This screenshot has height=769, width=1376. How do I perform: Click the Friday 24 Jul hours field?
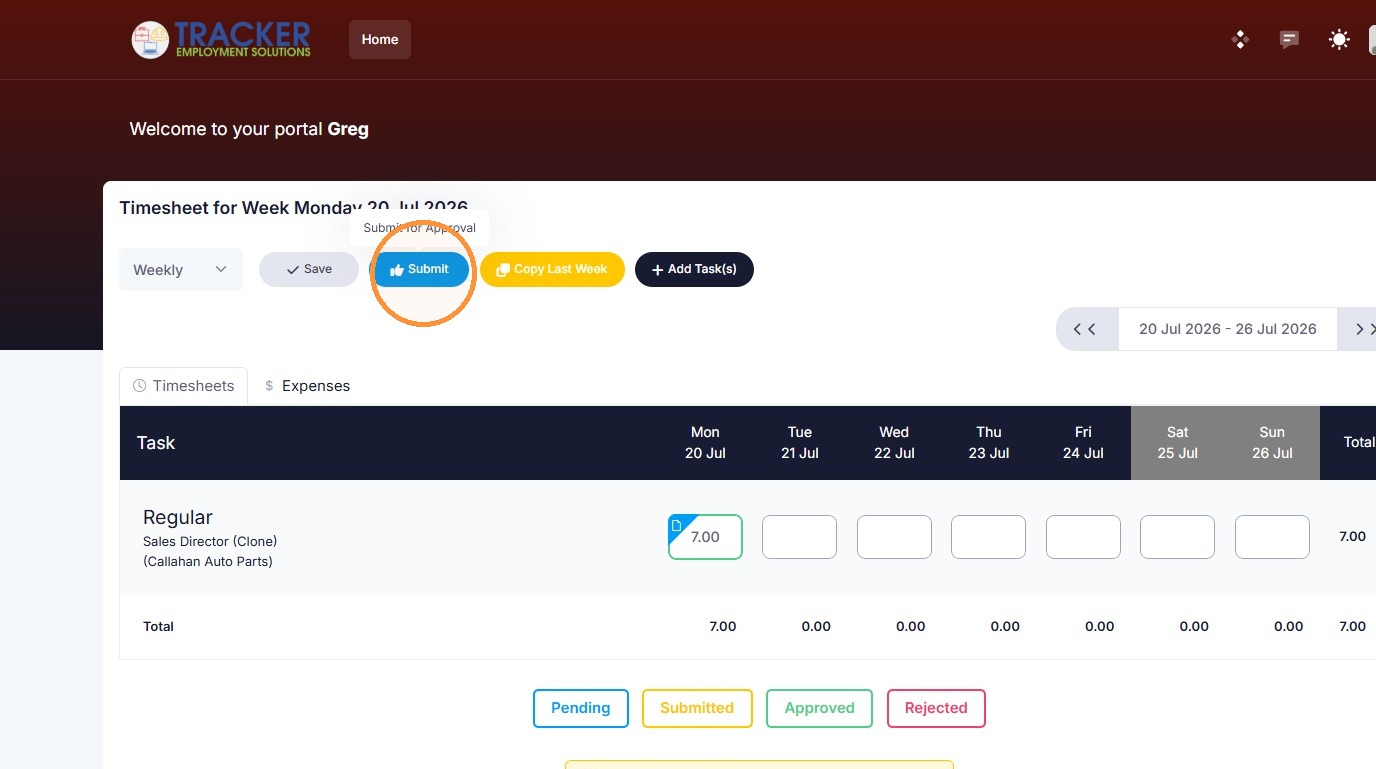pyautogui.click(x=1083, y=537)
